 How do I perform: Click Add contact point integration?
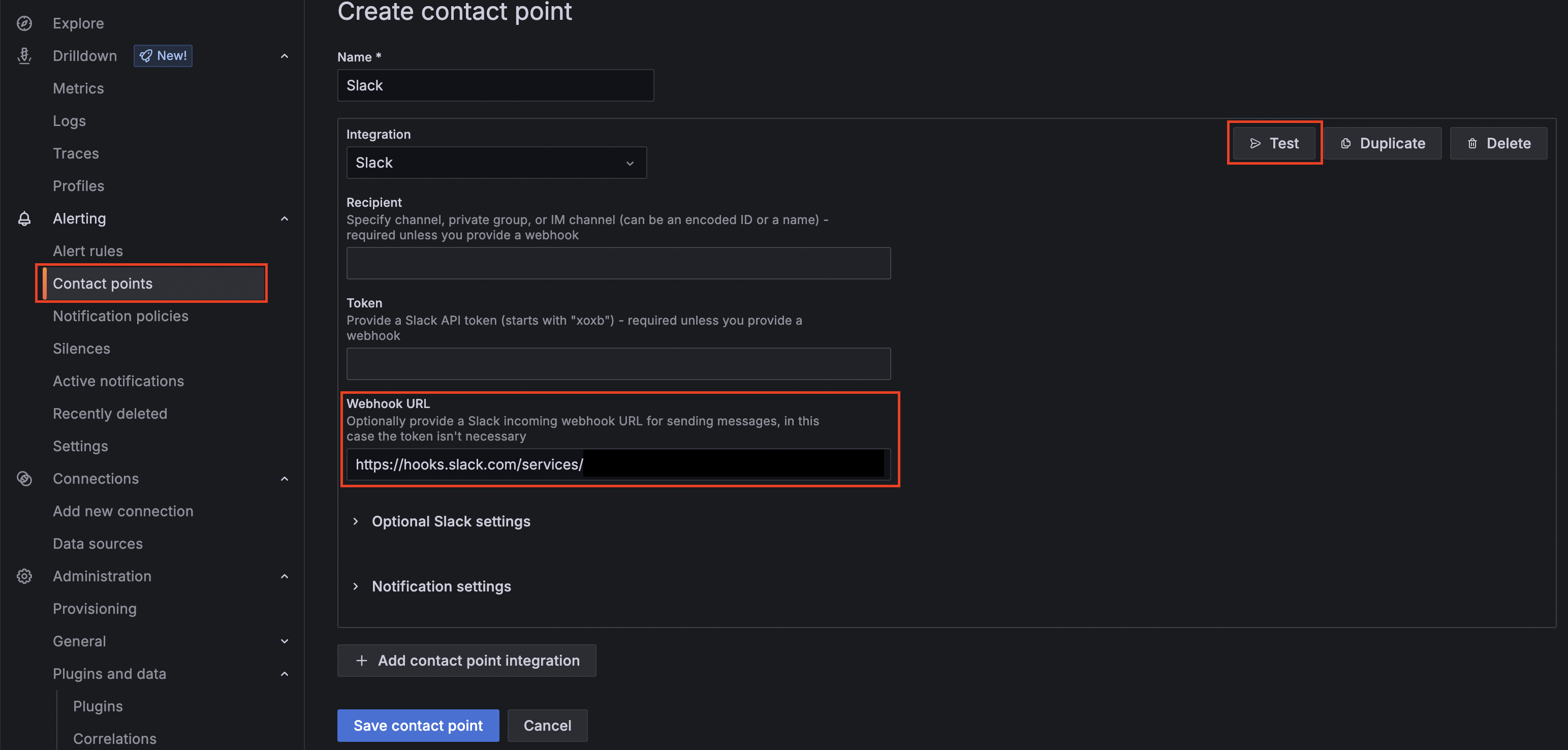[x=467, y=661]
